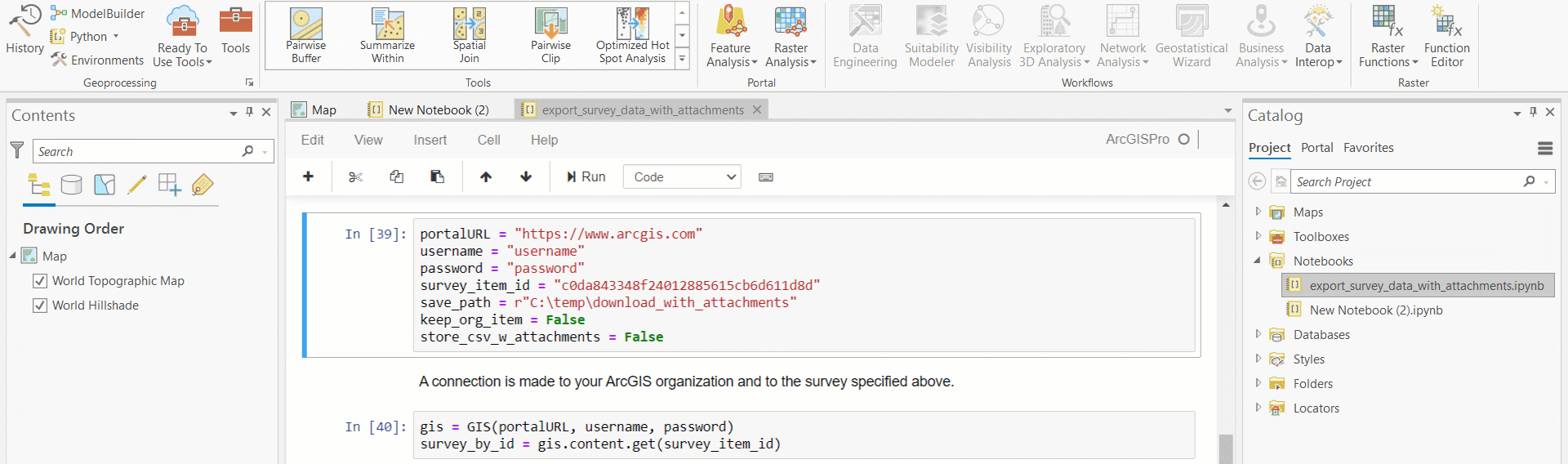Switch to the Map view tab

[x=315, y=109]
